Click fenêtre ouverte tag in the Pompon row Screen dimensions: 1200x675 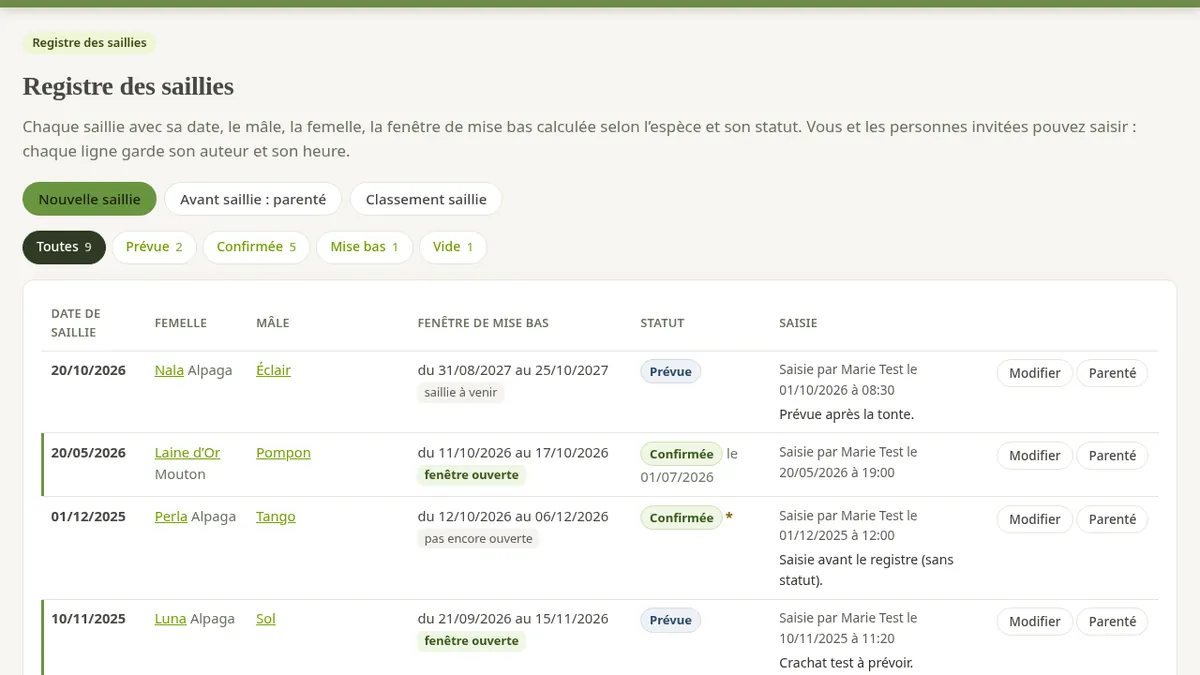pos(472,475)
